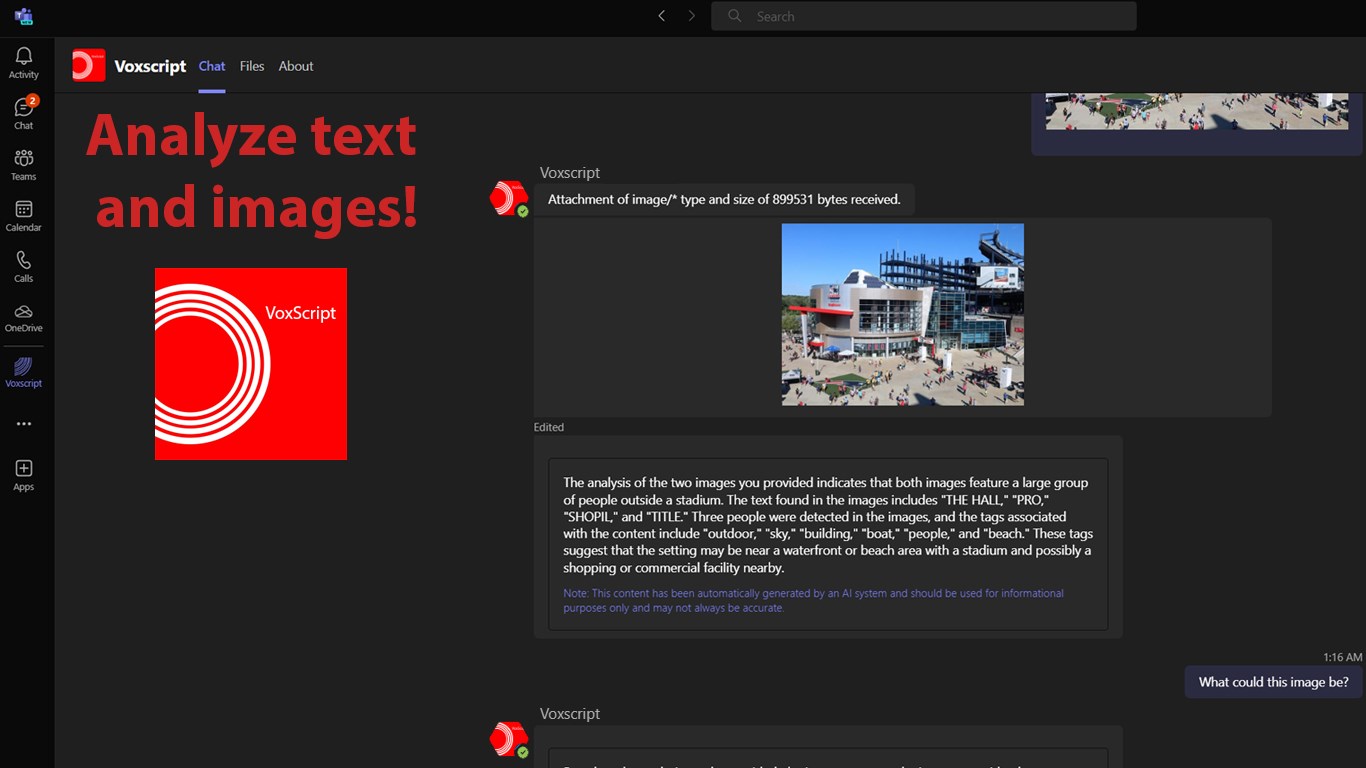Select "What could this image be?" message
The image size is (1366, 768).
pyautogui.click(x=1274, y=682)
